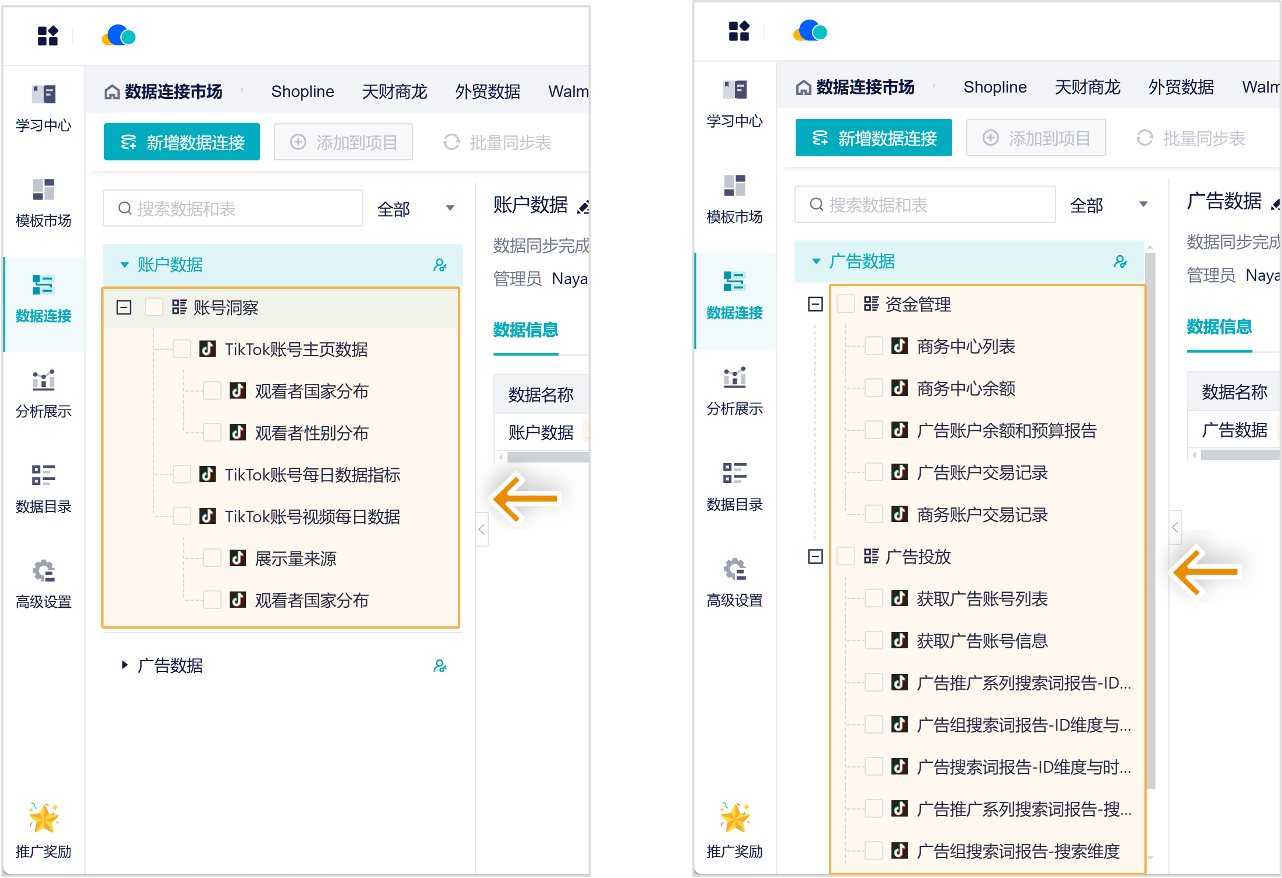Click the permission icon beside collapsed 广告数据 group
Image resolution: width=1282 pixels, height=878 pixels.
[440, 666]
